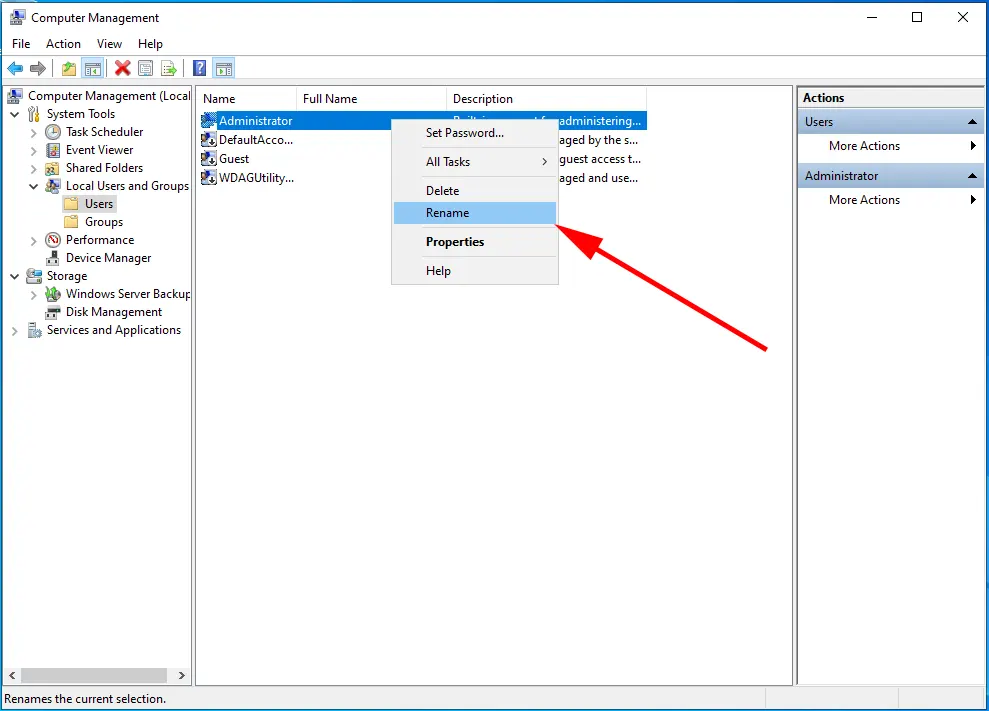Click the Storage node icon
The image size is (989, 711).
point(34,276)
